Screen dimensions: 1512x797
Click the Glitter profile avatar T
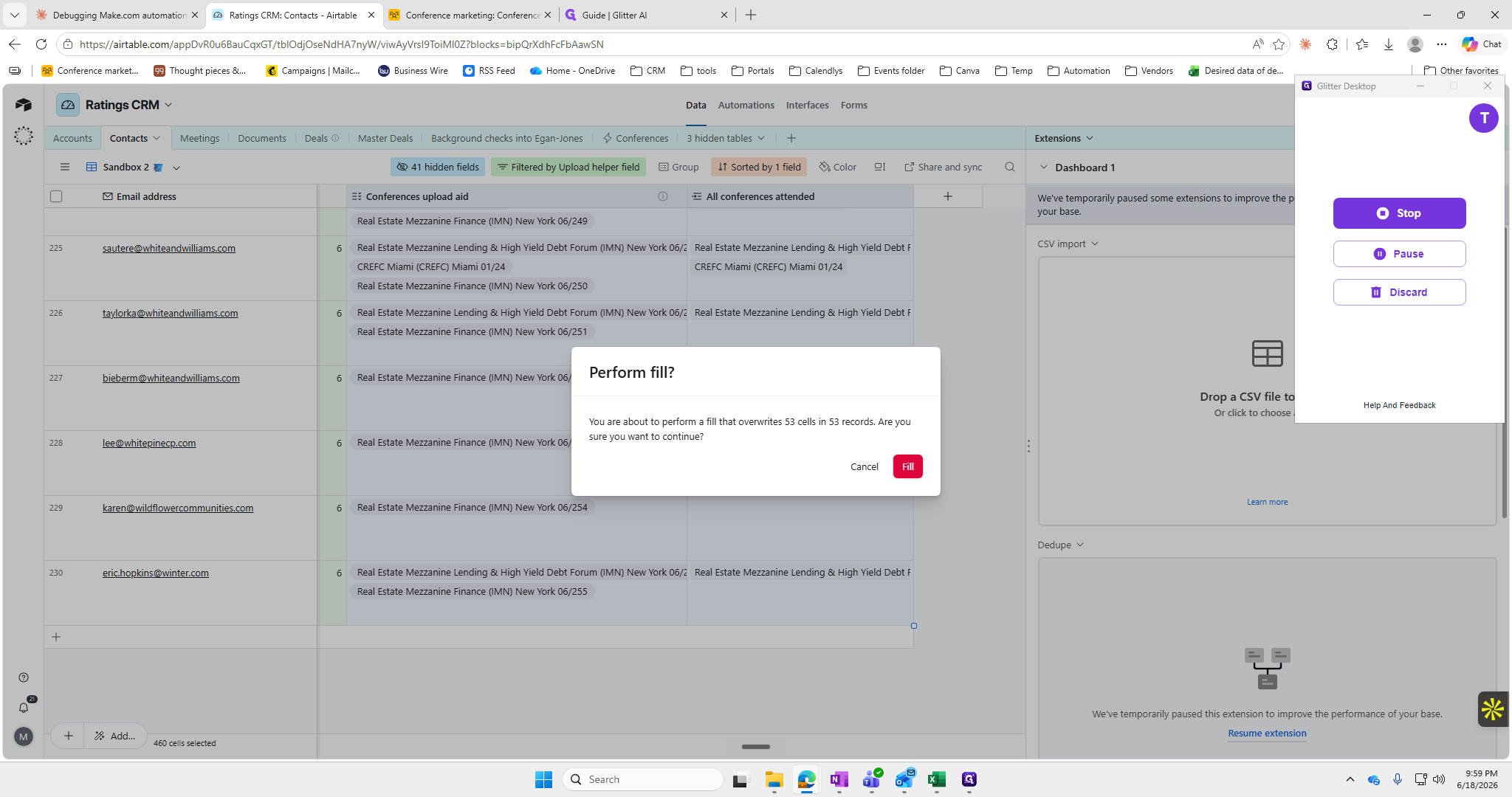coord(1483,118)
